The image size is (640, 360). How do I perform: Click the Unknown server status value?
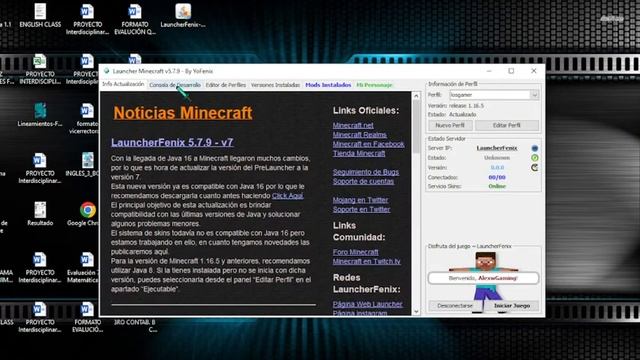click(497, 158)
